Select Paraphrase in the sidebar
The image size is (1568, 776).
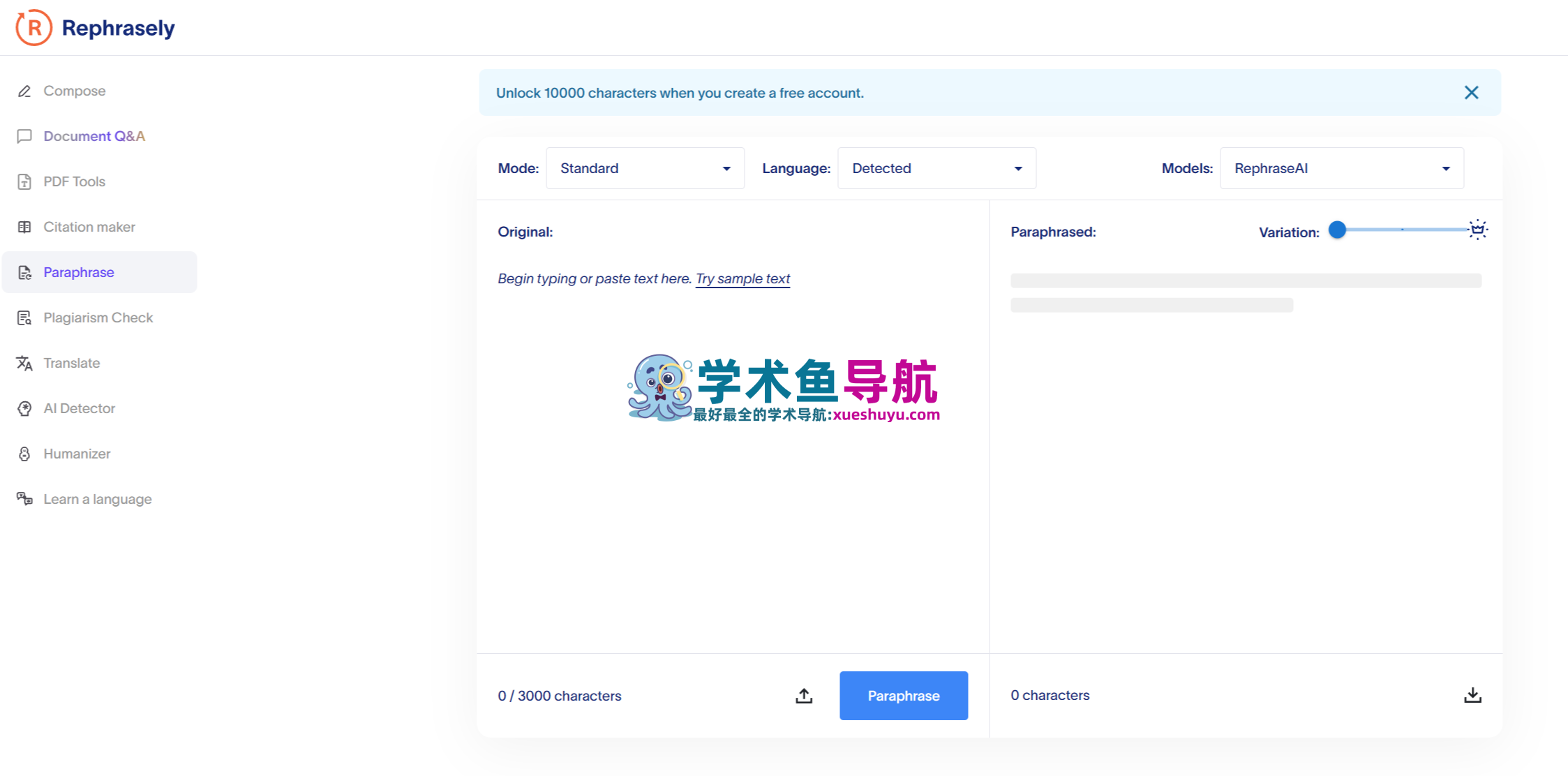tap(100, 272)
